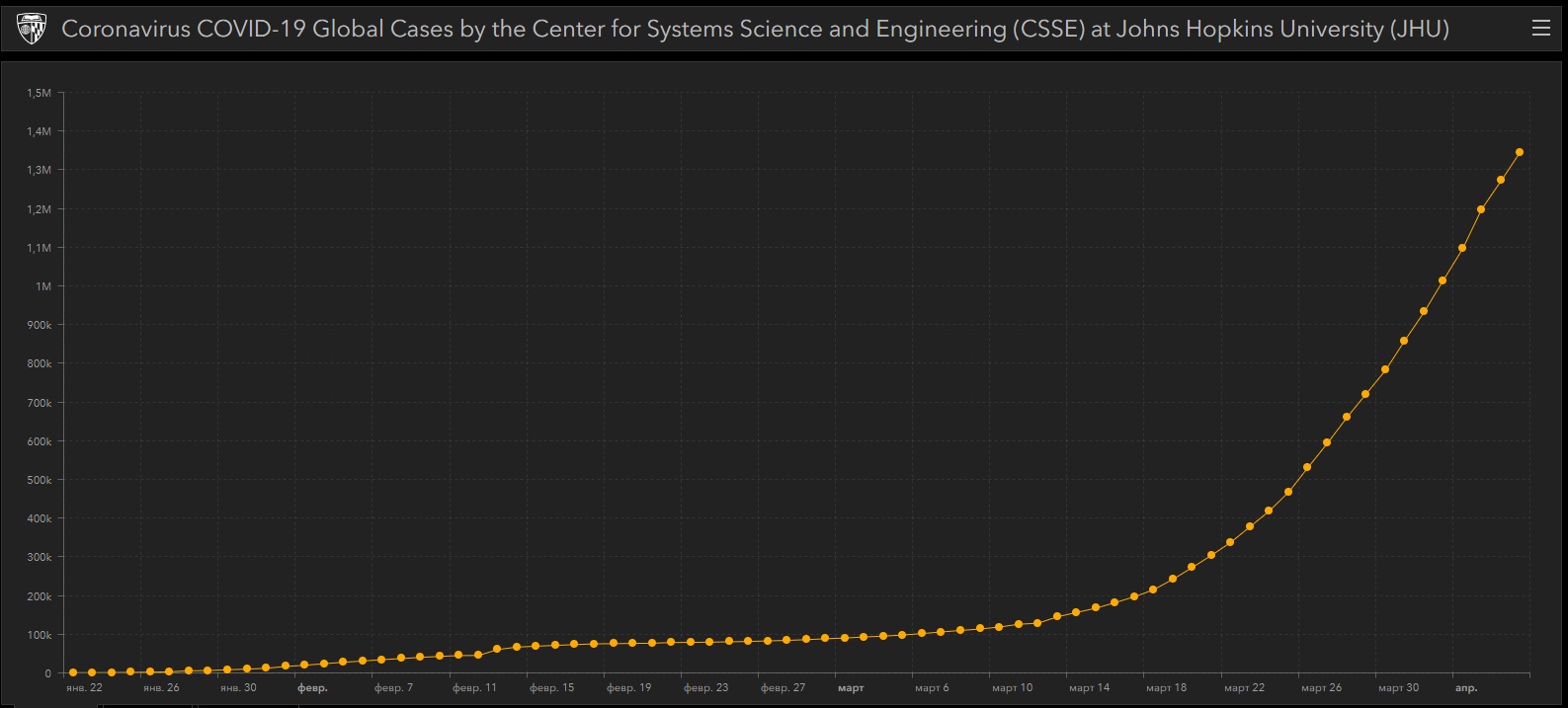Screen dimensions: 1568x708
Task: Click the март 10 date label
Action: pyautogui.click(x=1013, y=687)
